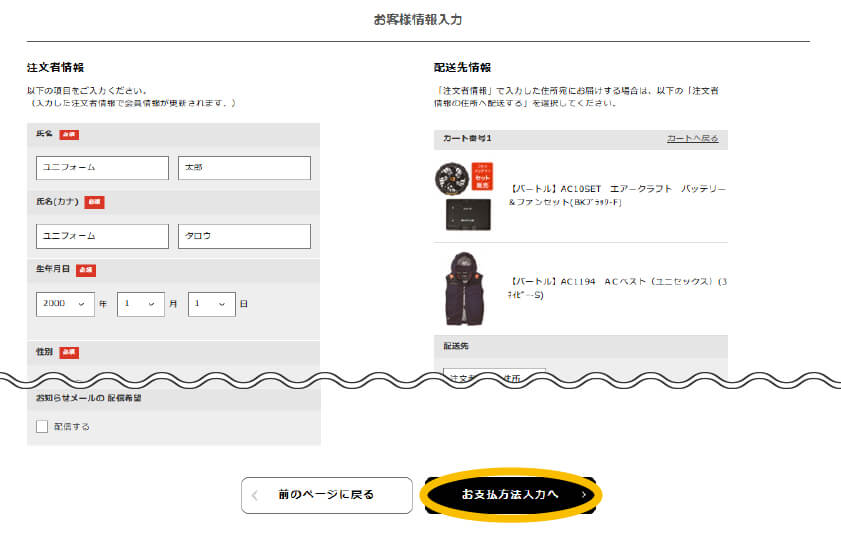Focus the 氏名 field containing ユニフォーム
The image size is (841, 541).
(x=102, y=168)
